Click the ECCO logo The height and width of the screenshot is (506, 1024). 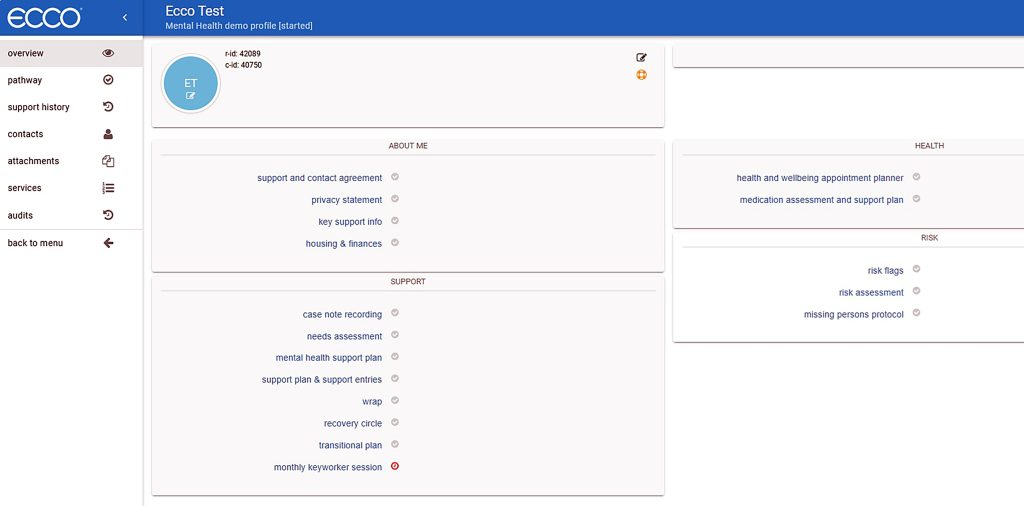44,17
